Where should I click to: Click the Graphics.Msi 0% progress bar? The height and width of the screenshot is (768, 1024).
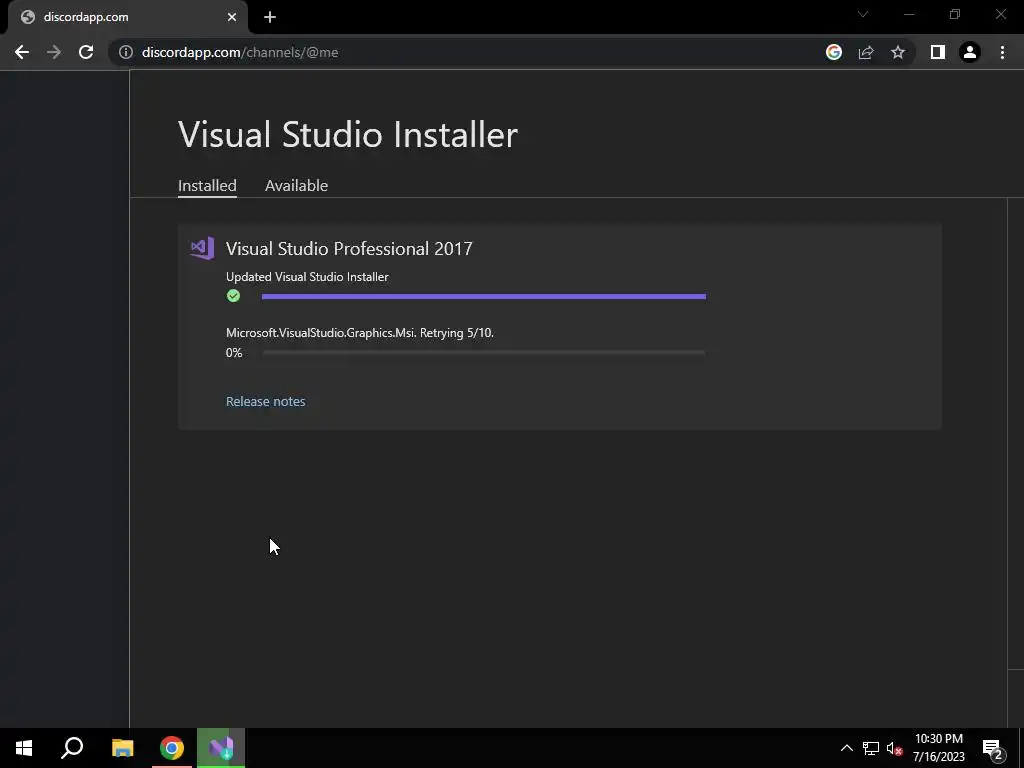point(483,353)
